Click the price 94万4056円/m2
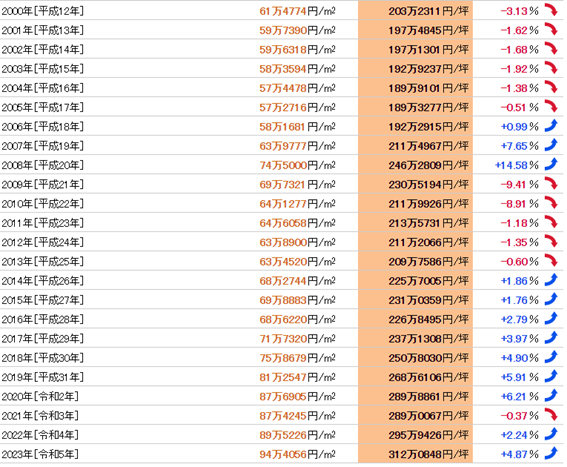Image resolution: width=567 pixels, height=467 pixels. [297, 454]
